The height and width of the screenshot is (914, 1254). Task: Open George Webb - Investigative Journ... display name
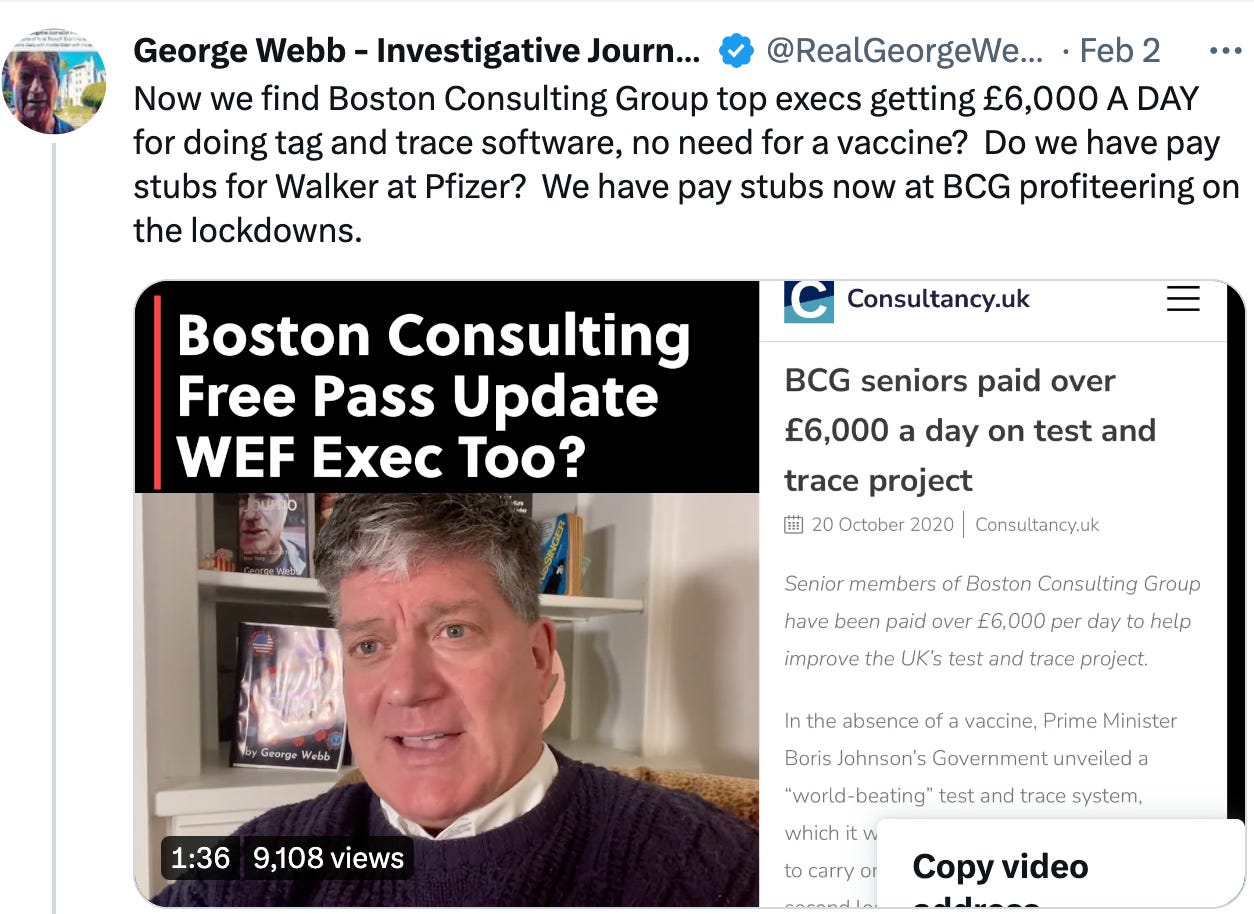point(417,50)
